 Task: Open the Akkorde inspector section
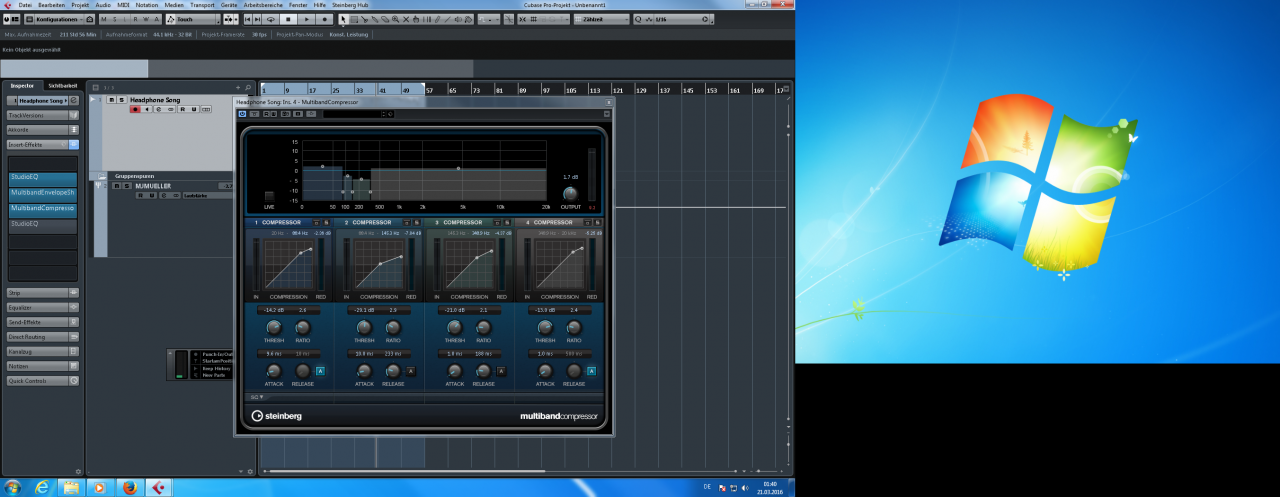click(43, 130)
